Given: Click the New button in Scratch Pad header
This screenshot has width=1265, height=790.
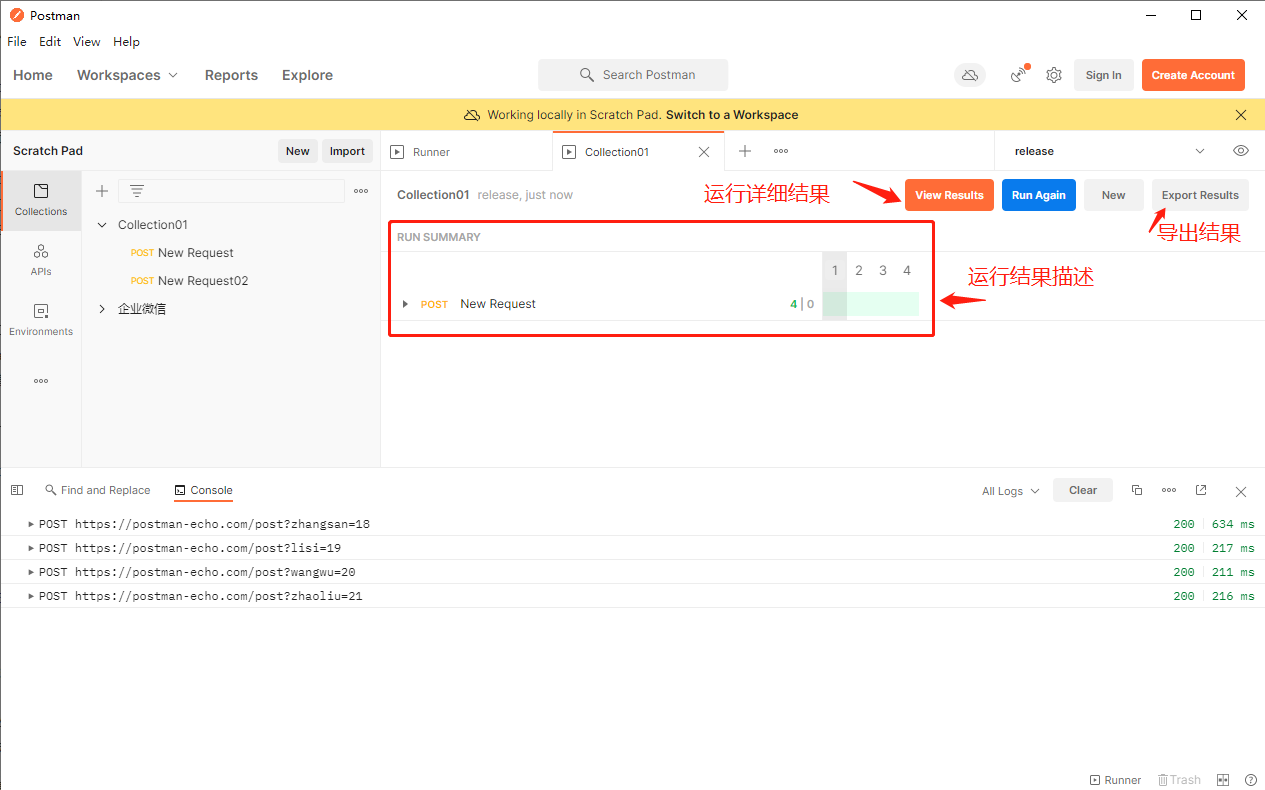Looking at the screenshot, I should (x=298, y=151).
